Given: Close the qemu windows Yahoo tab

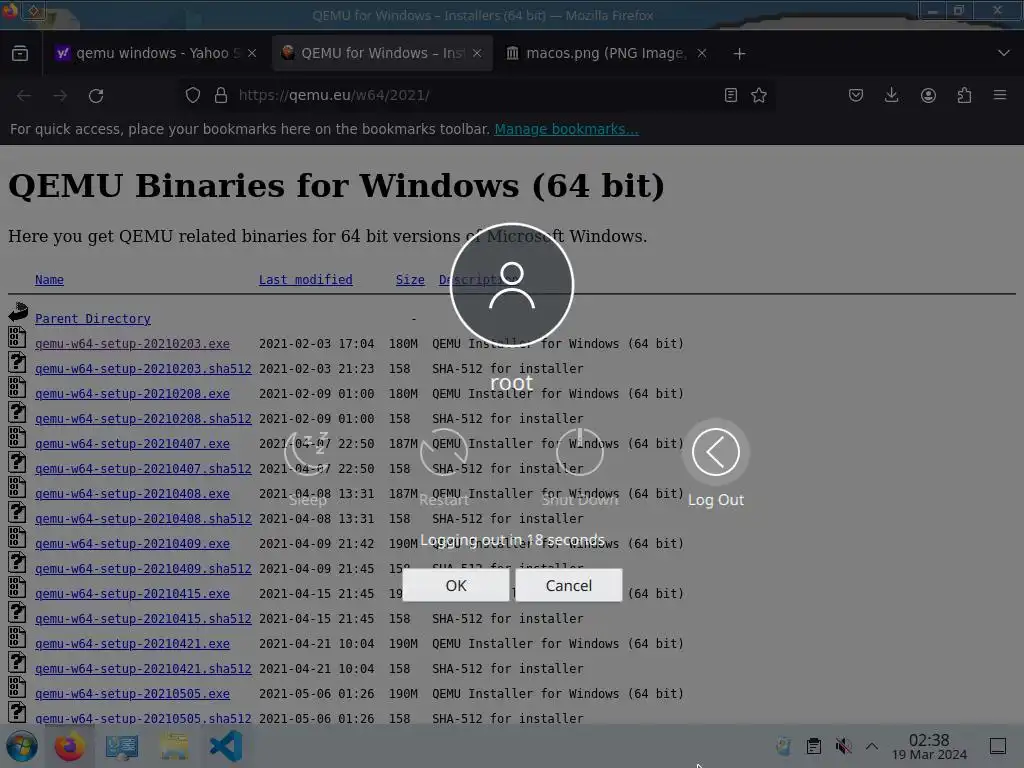Looking at the screenshot, I should [252, 53].
